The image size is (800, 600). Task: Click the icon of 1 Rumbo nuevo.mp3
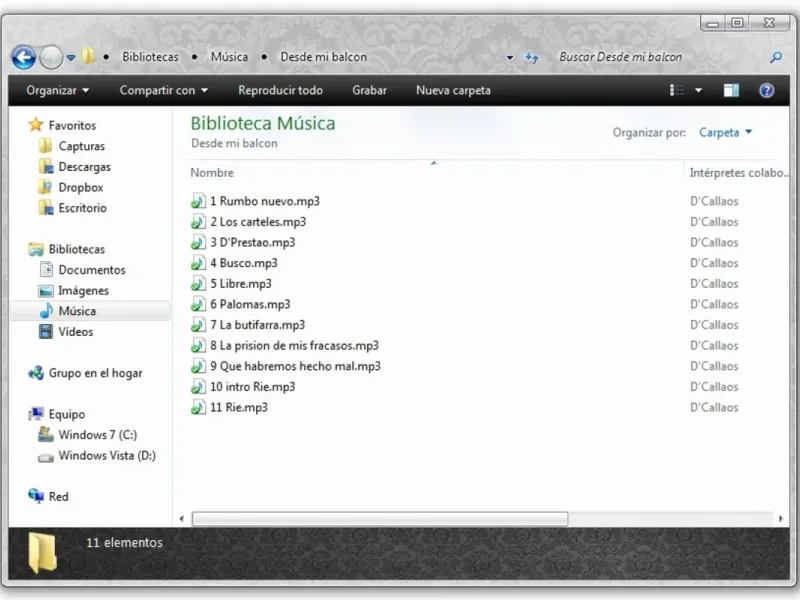(198, 201)
